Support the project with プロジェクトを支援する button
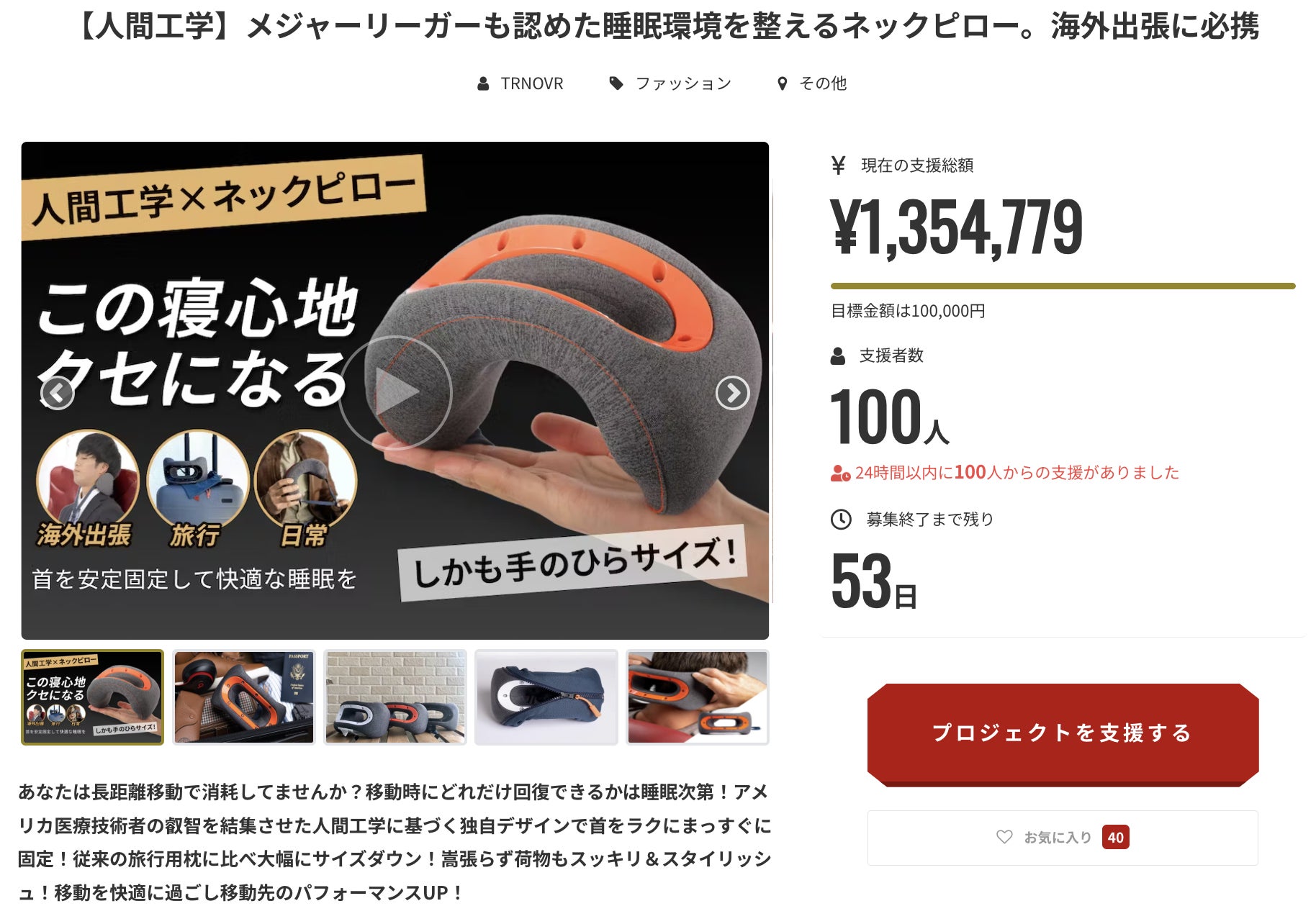The image size is (1316, 924). click(1063, 734)
